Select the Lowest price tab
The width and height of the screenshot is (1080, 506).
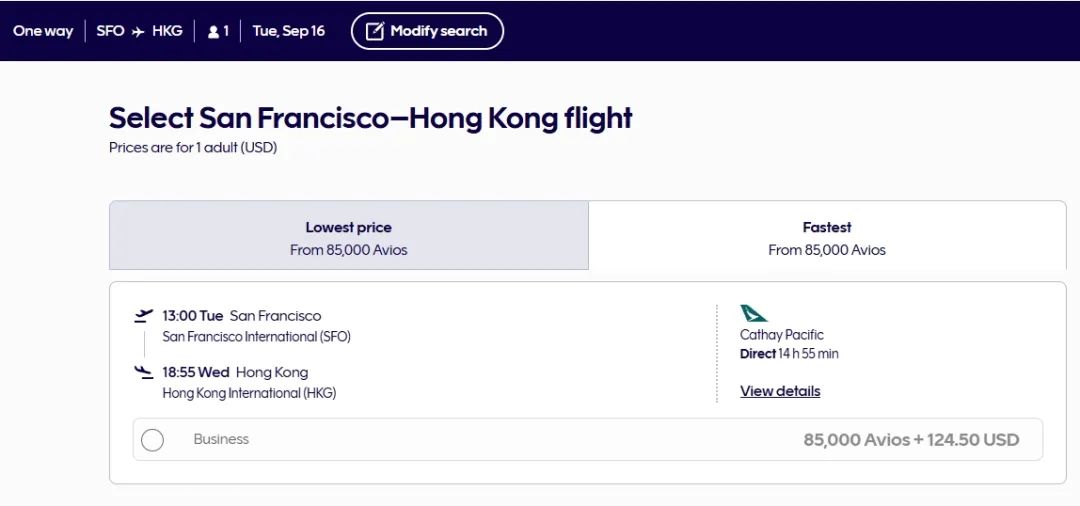[x=348, y=237]
